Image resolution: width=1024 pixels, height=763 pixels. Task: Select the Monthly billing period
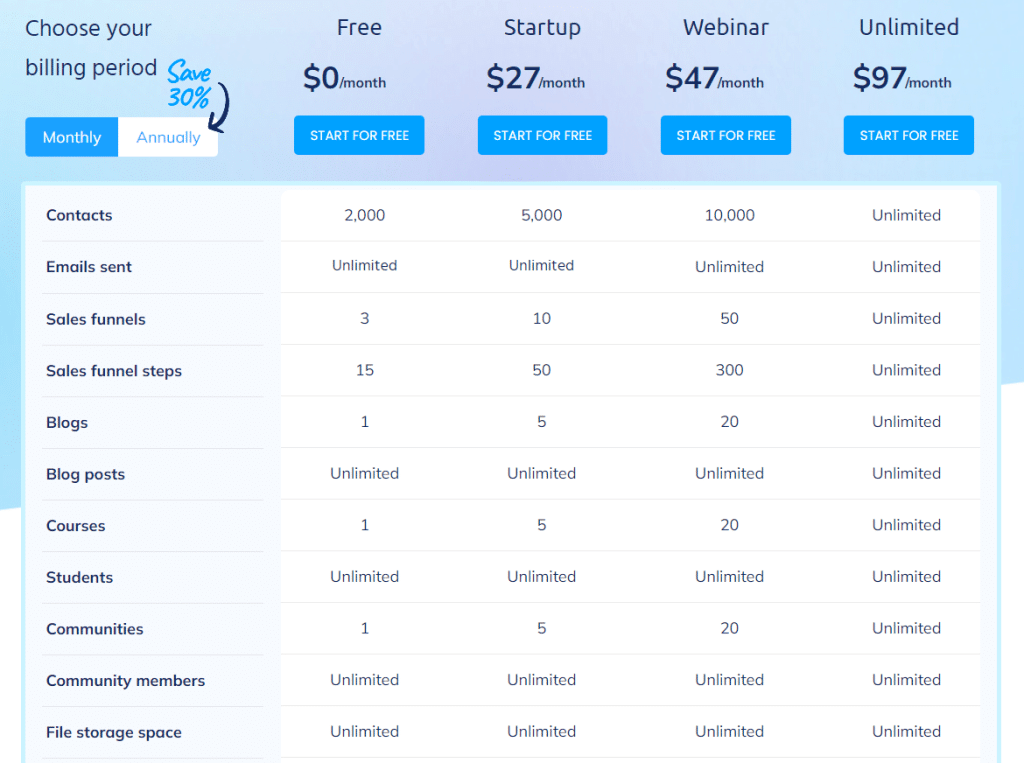point(72,137)
